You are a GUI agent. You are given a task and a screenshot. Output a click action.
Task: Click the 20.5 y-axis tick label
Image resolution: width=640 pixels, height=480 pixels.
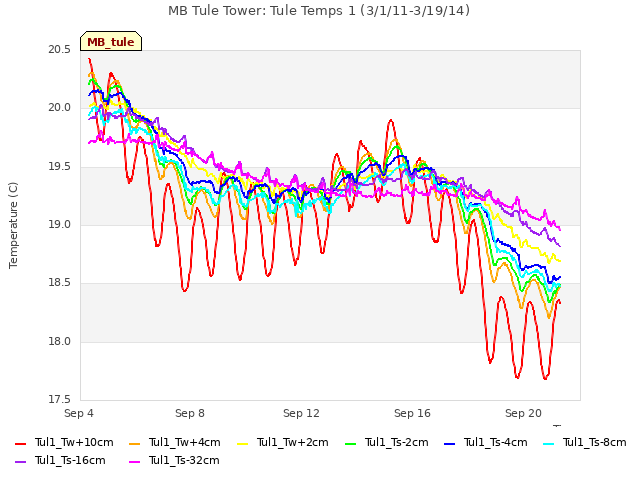(x=59, y=49)
